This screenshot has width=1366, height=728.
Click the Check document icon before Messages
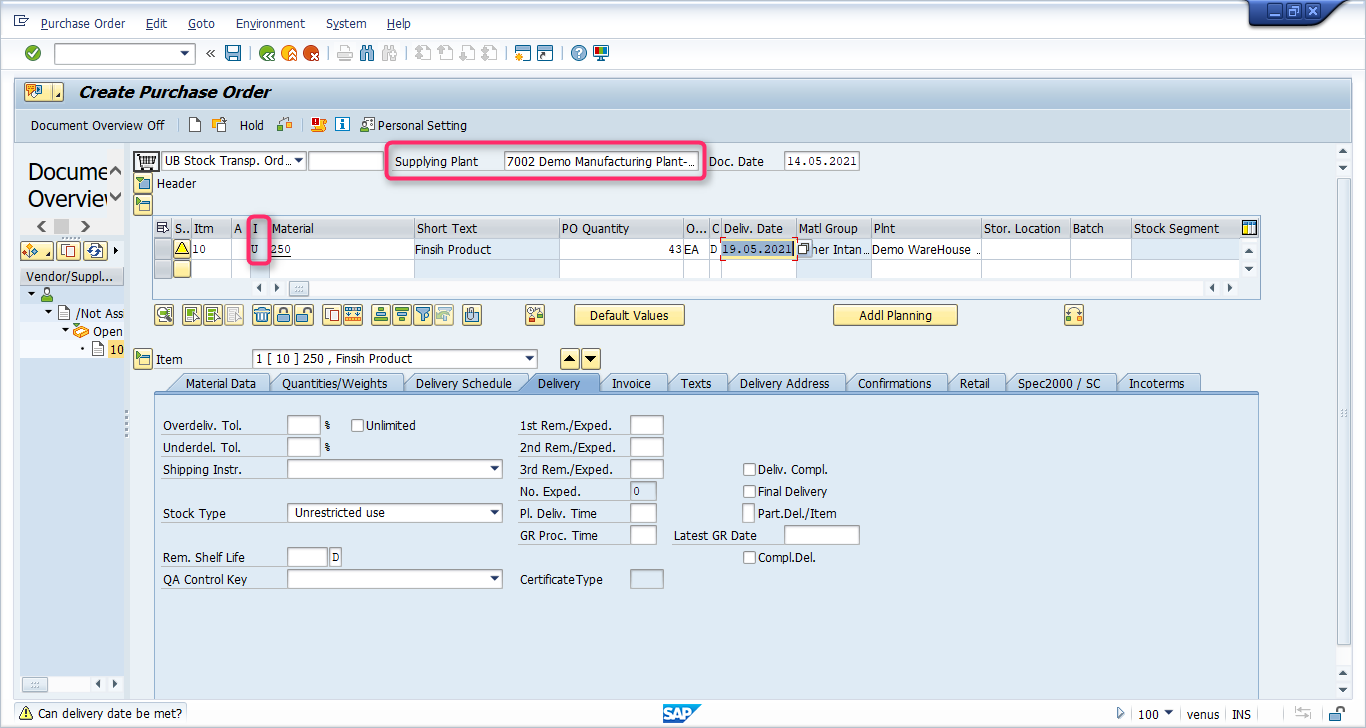tap(285, 125)
